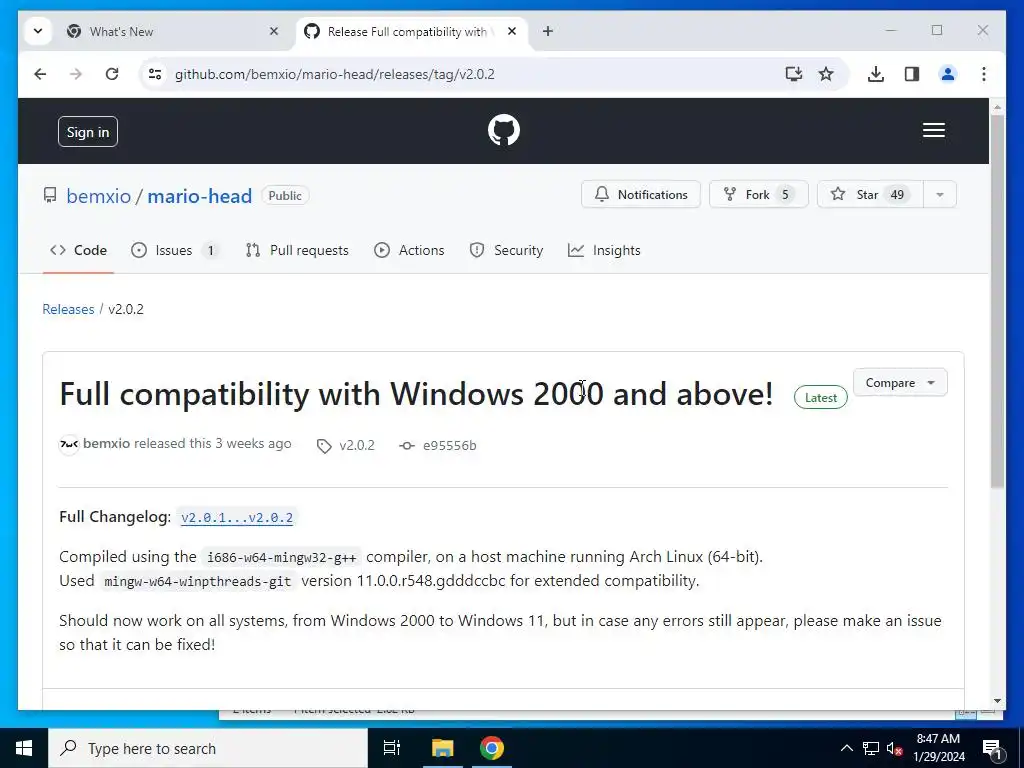
Task: Click the scrollbar up arrow
Action: (x=997, y=106)
